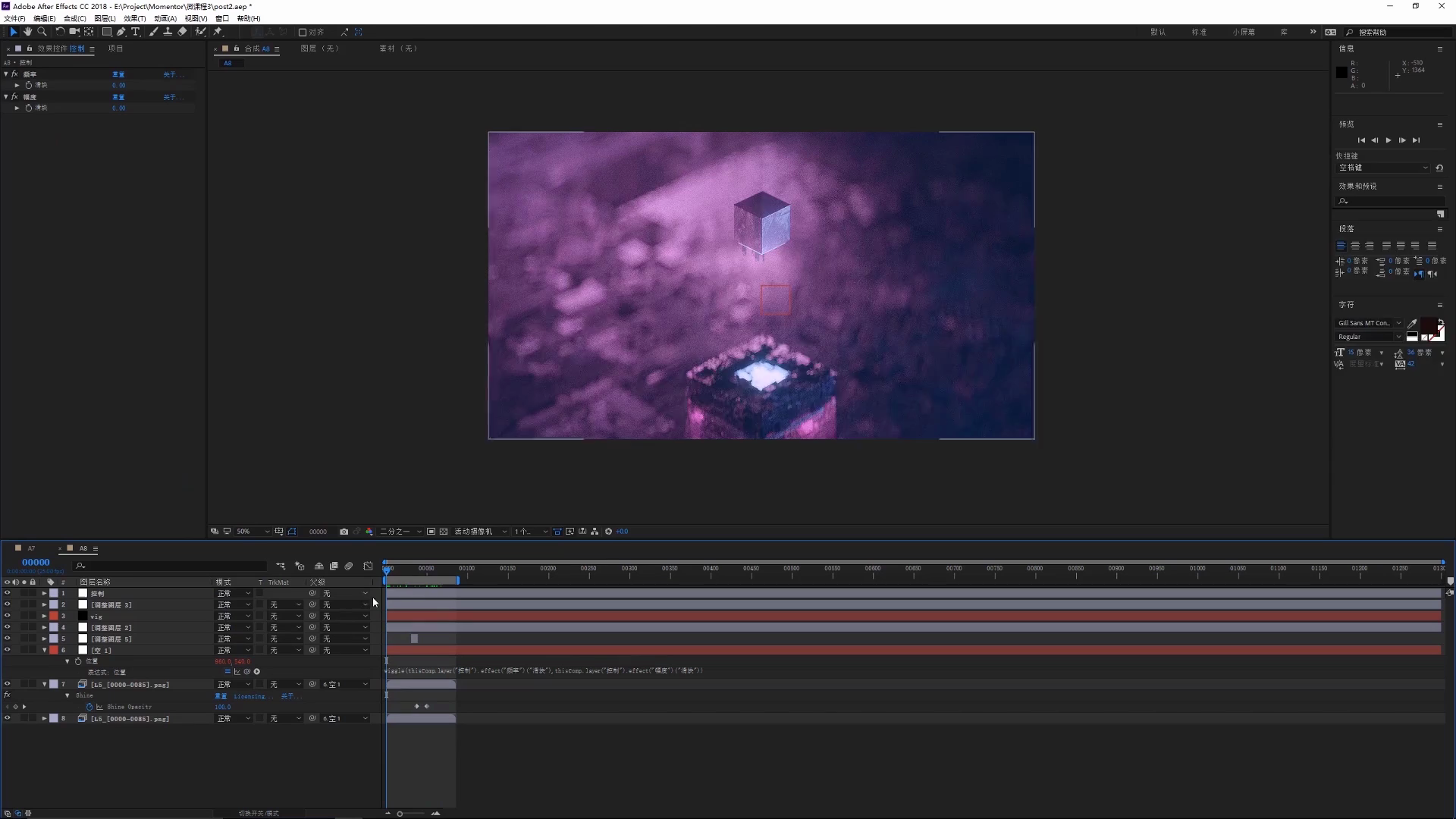This screenshot has width=1456, height=819.
Task: Open the 动画(A) menu
Action: click(165, 18)
